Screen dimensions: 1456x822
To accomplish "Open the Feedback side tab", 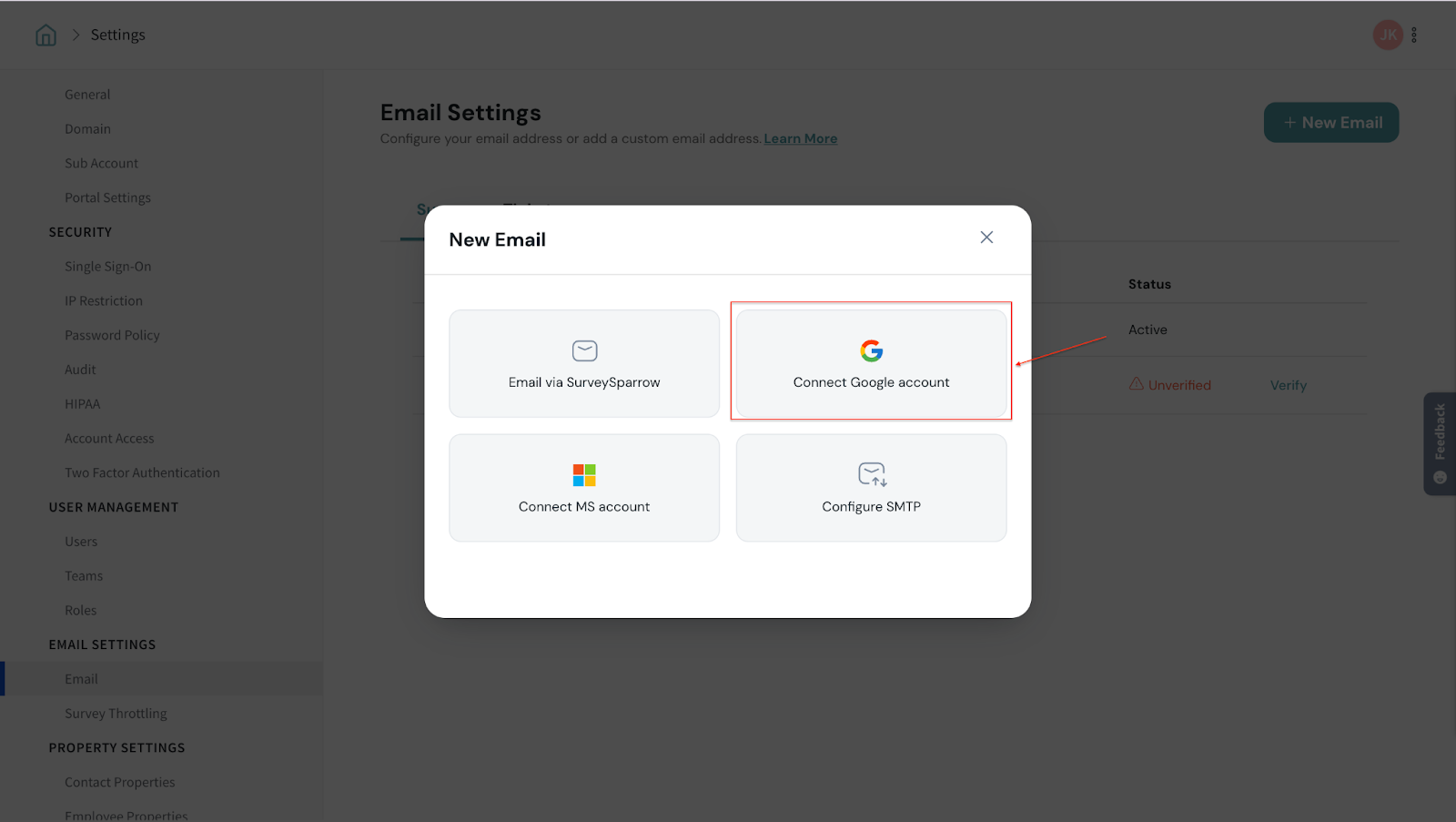I will click(x=1440, y=443).
